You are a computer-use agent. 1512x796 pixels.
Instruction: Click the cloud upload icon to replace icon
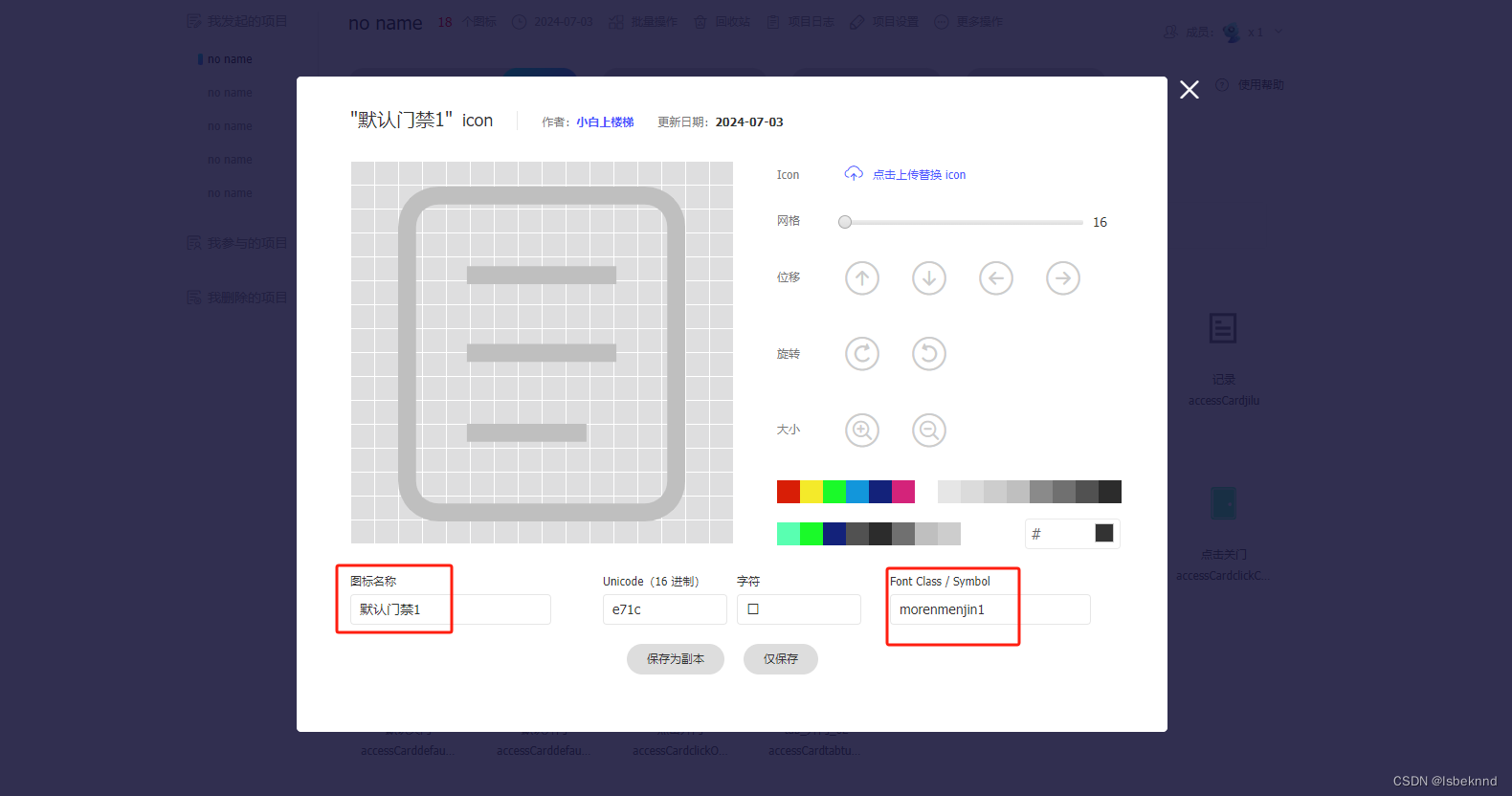pos(854,174)
